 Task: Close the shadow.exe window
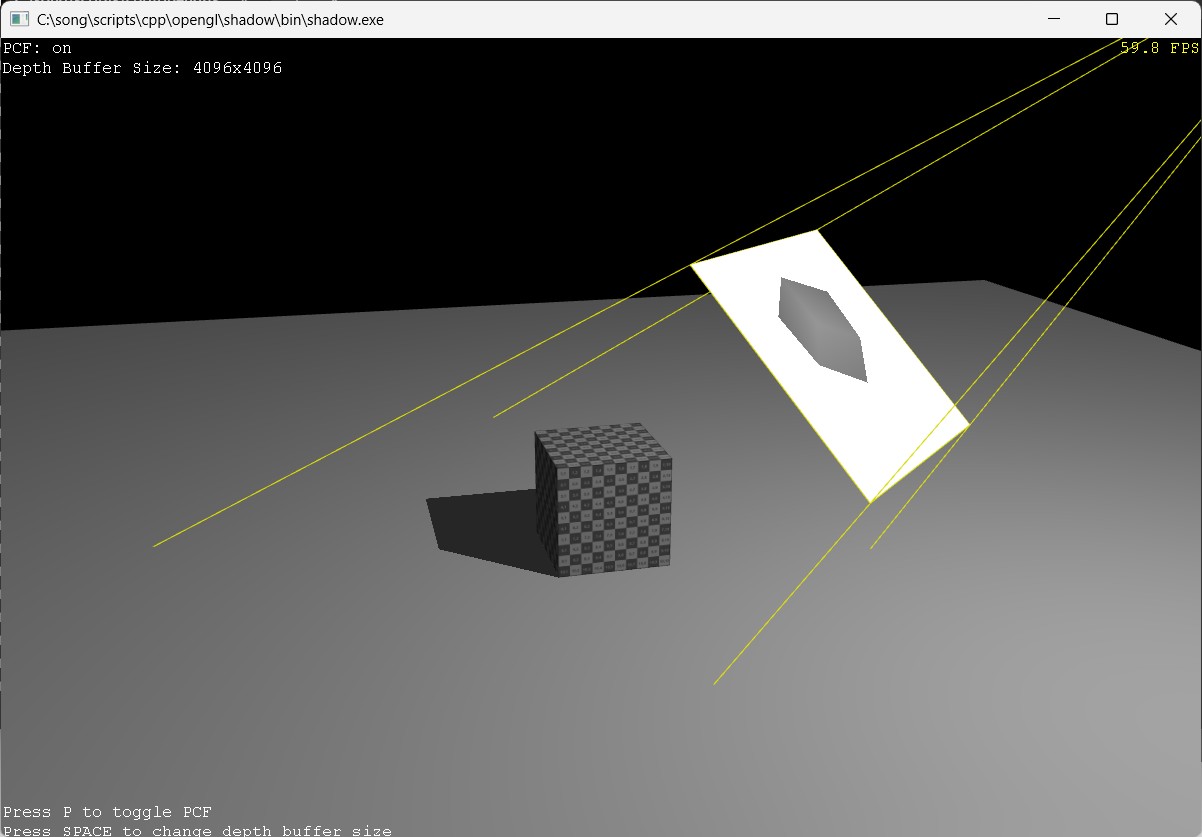1171,19
